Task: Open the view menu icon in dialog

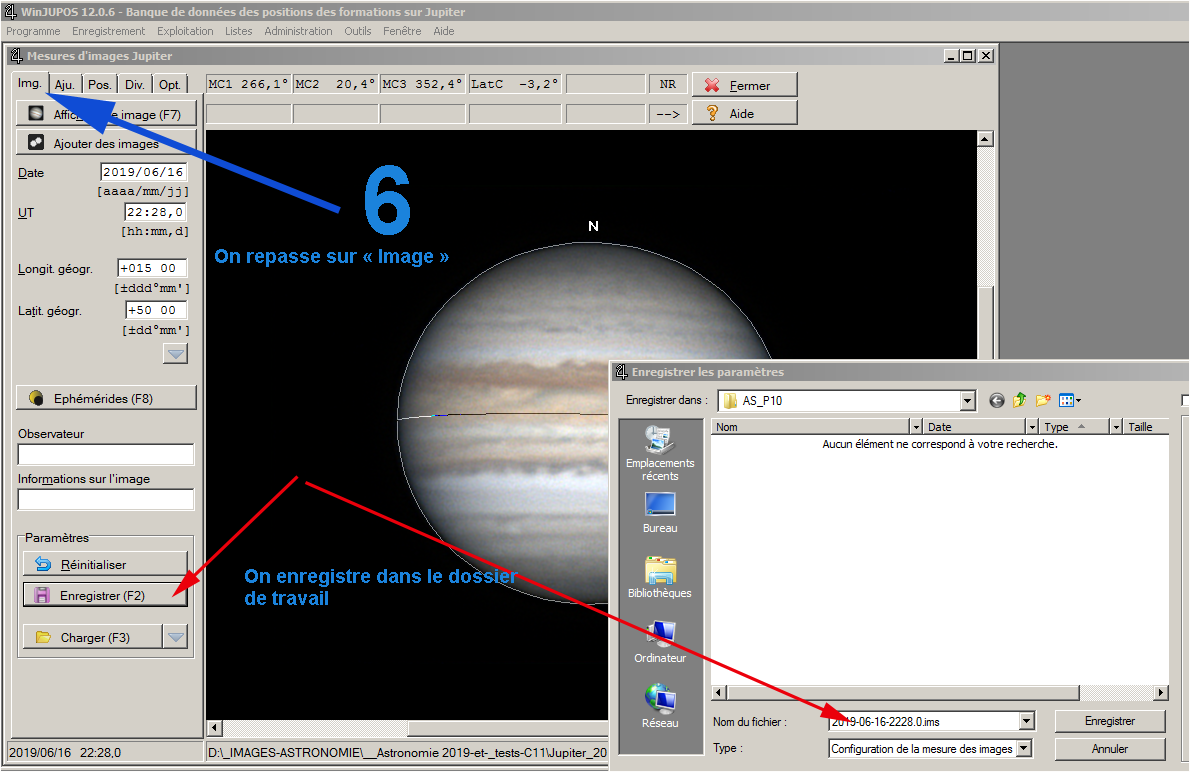Action: (1069, 400)
